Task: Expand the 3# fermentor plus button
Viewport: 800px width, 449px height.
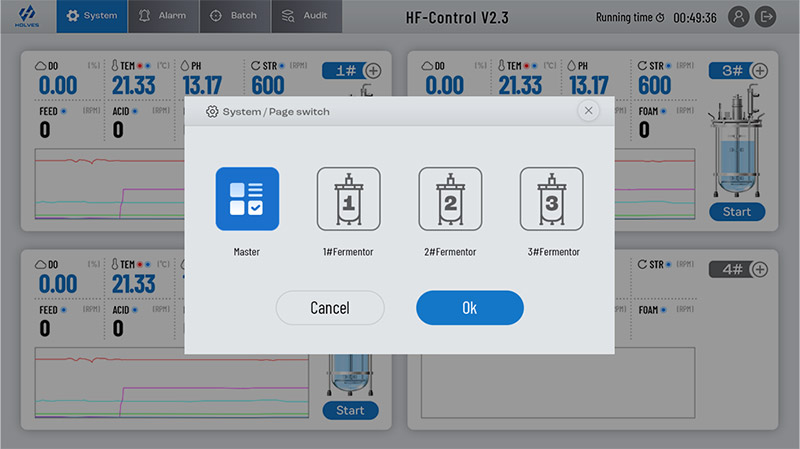Action: pyautogui.click(x=759, y=70)
